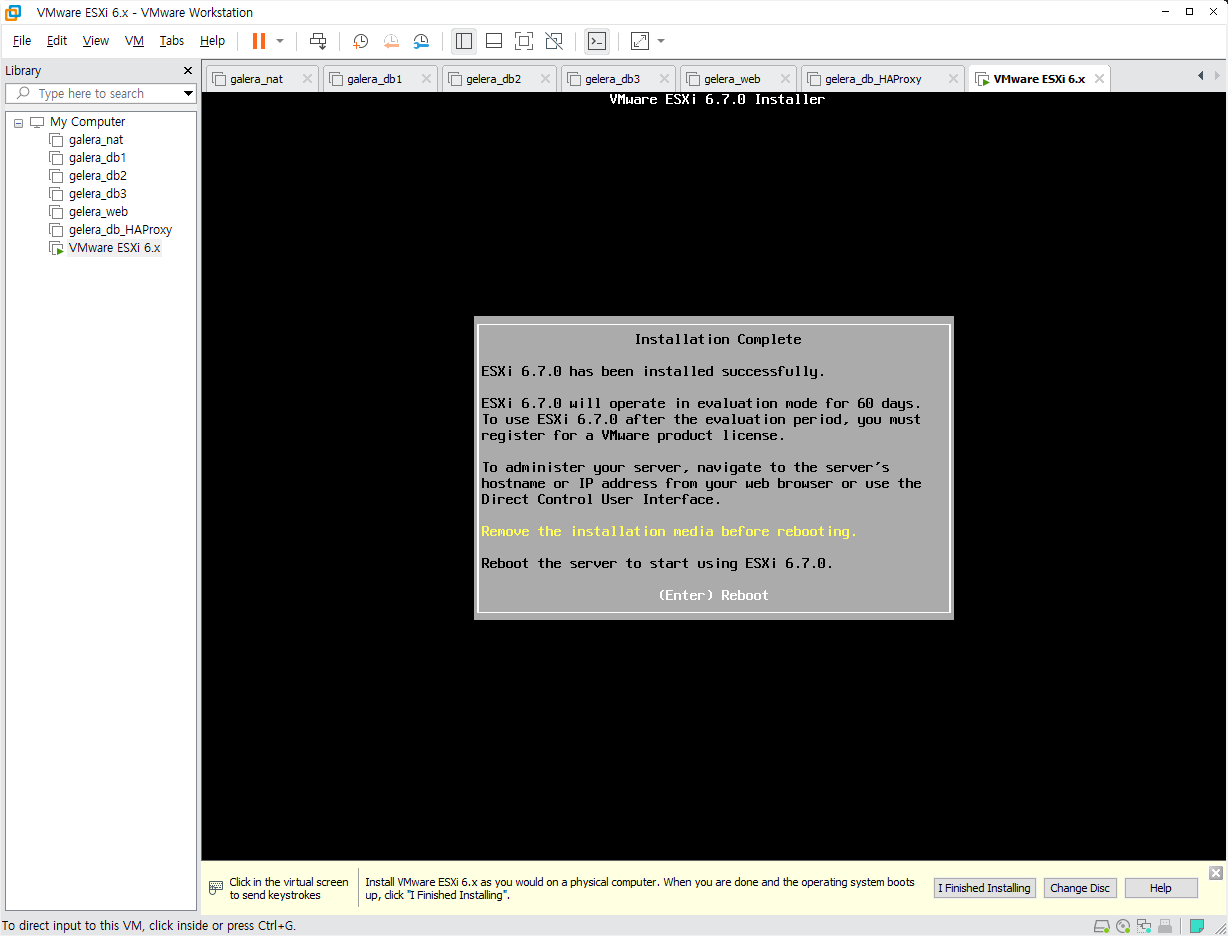
Task: Click the keyboard icon in the message bar
Action: (x=215, y=888)
